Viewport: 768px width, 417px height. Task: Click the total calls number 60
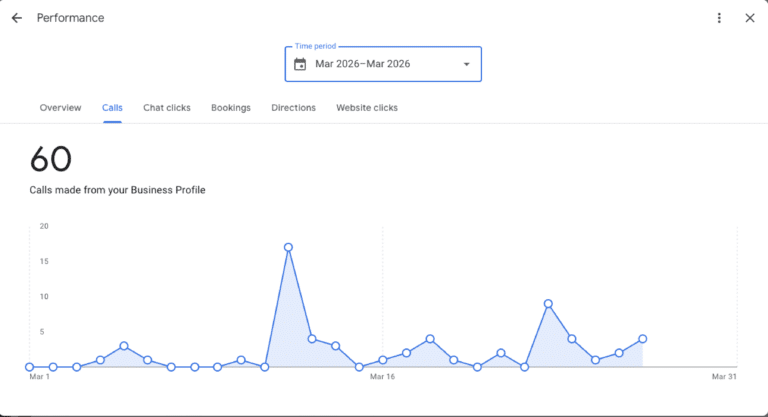(x=51, y=160)
